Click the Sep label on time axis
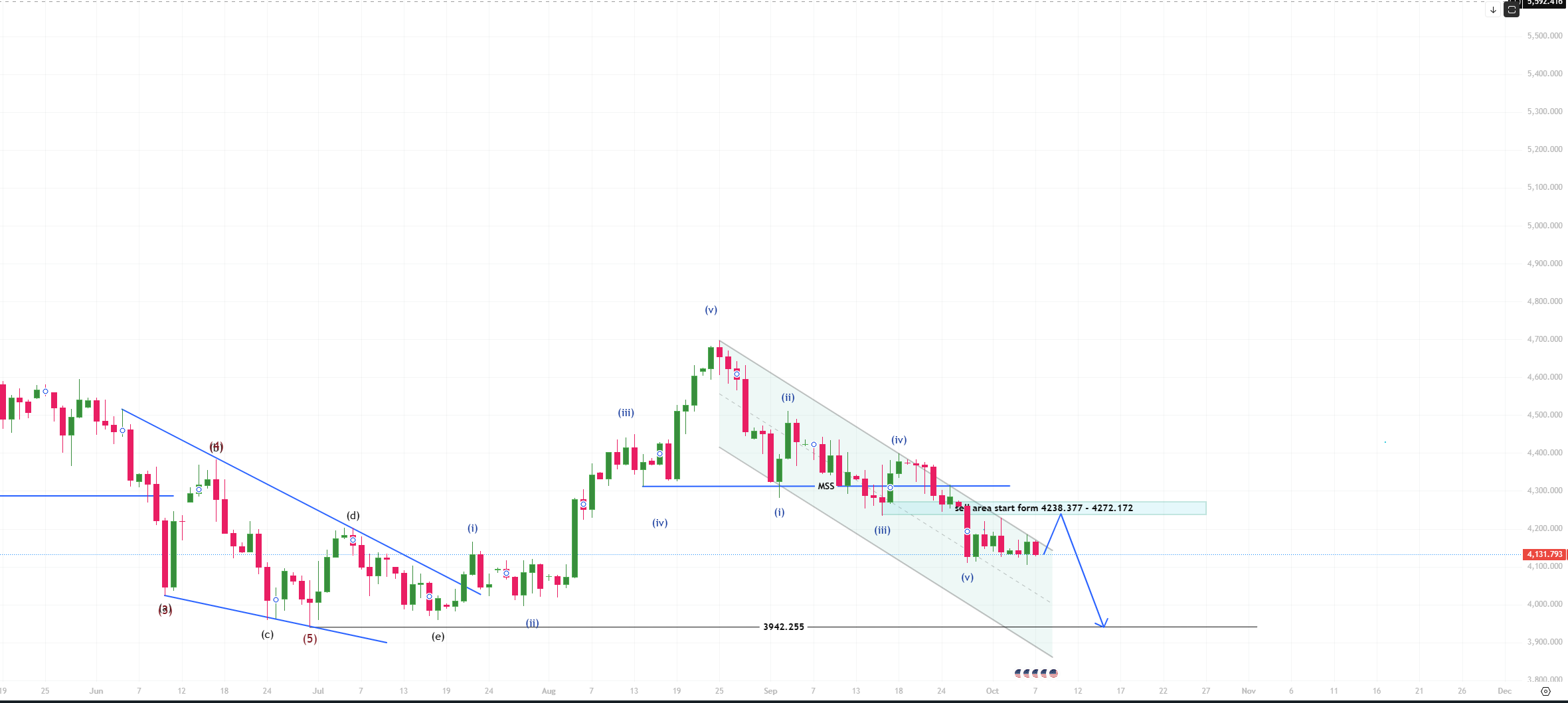 pyautogui.click(x=770, y=691)
